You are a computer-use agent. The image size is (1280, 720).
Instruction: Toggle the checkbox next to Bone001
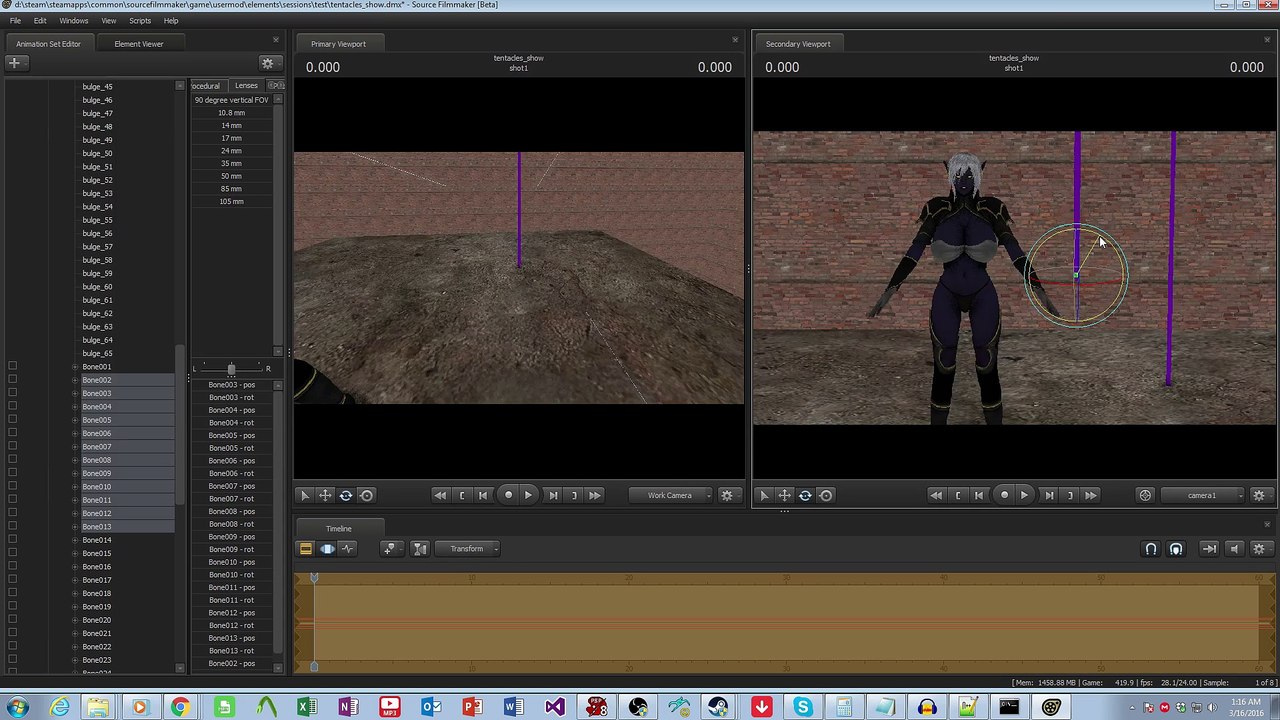point(12,367)
